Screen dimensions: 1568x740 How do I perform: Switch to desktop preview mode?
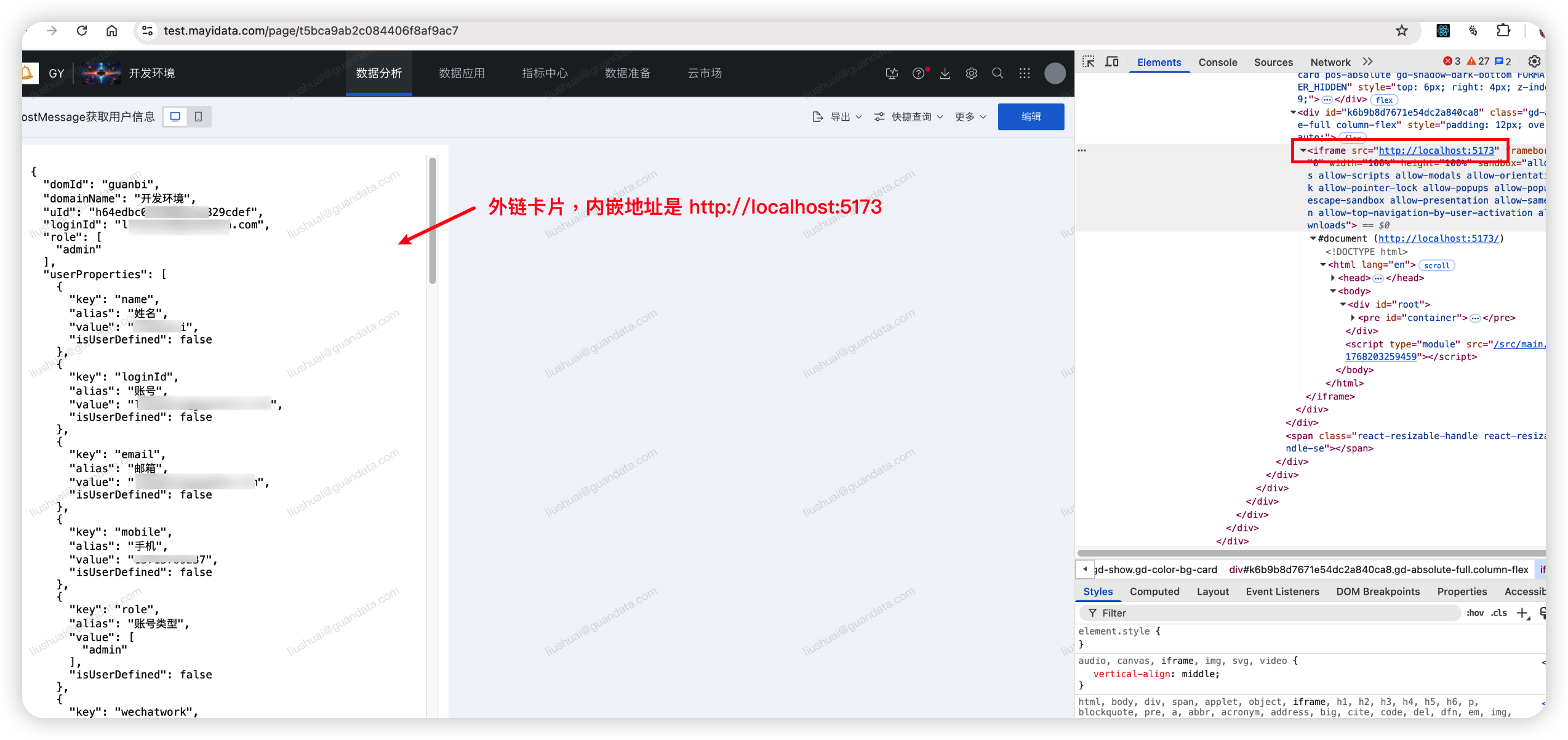pos(175,116)
